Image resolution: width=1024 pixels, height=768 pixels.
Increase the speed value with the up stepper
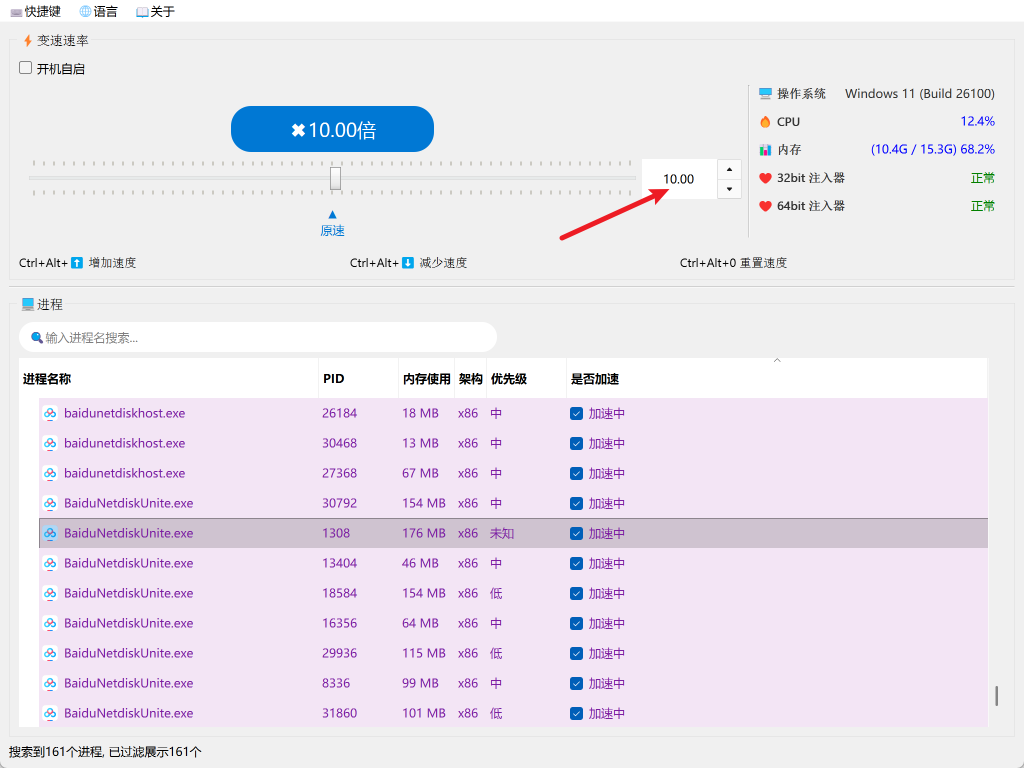(x=729, y=169)
